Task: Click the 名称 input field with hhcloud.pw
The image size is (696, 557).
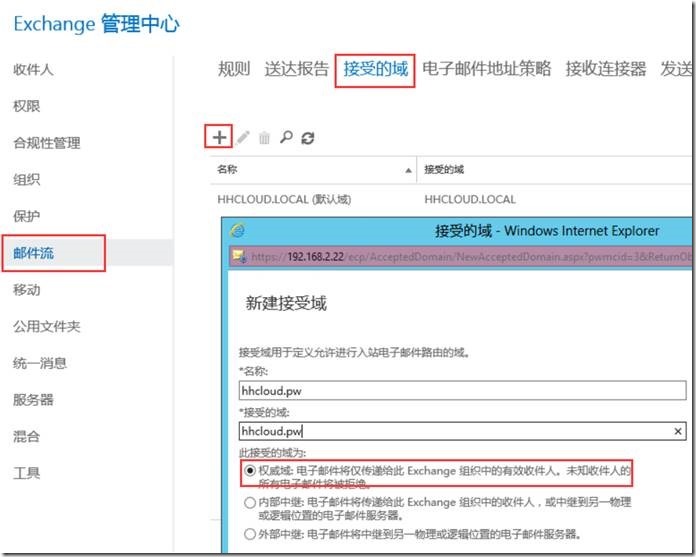Action: [463, 391]
